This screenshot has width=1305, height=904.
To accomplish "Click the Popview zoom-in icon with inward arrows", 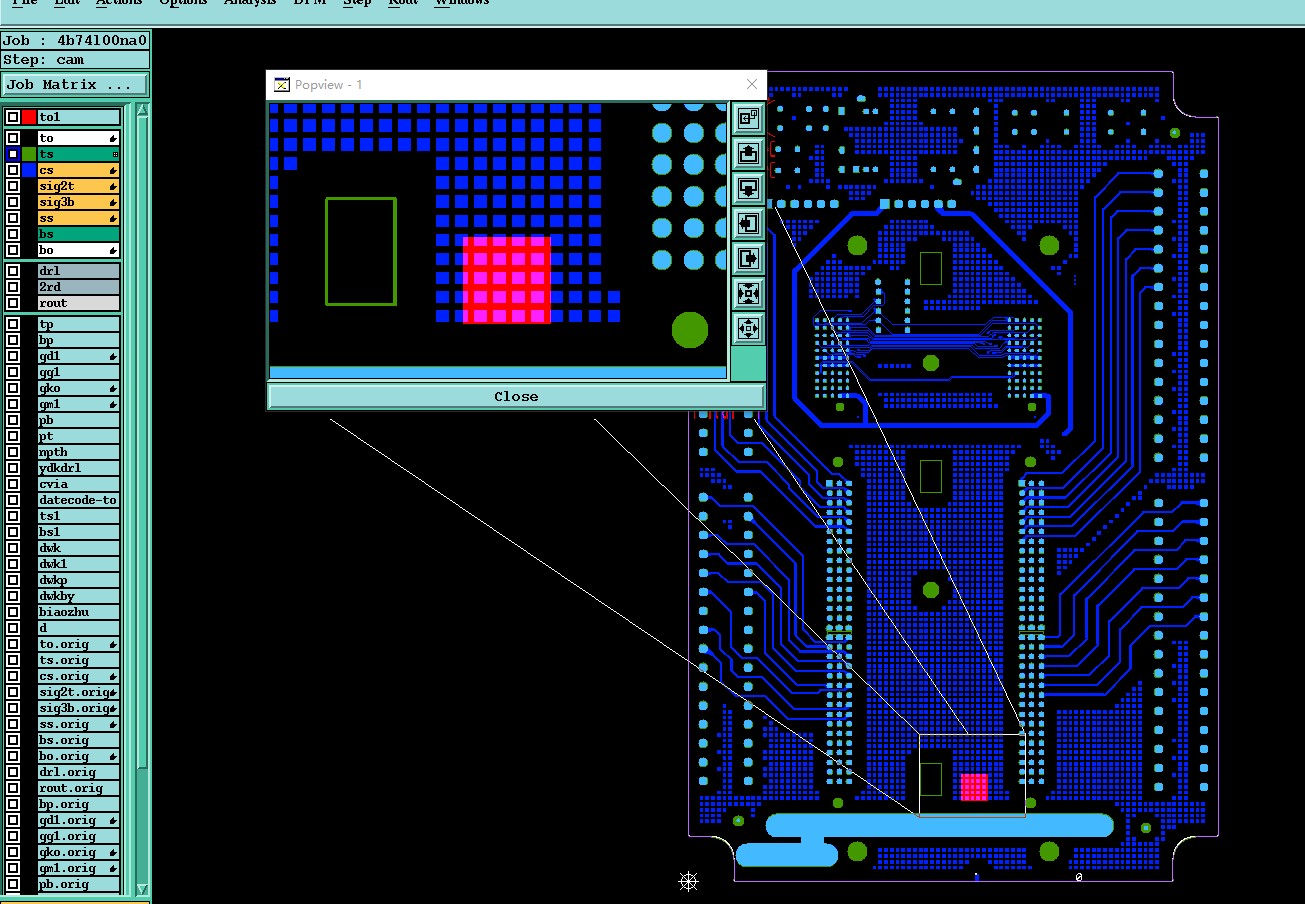I will 748,293.
